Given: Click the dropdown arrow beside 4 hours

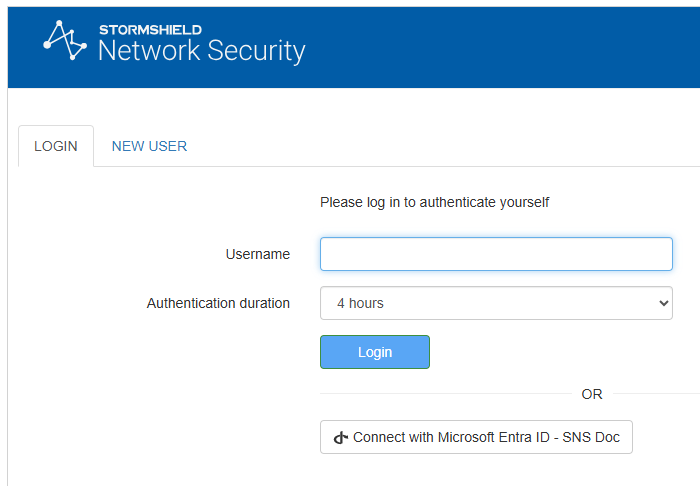Looking at the screenshot, I should (661, 303).
